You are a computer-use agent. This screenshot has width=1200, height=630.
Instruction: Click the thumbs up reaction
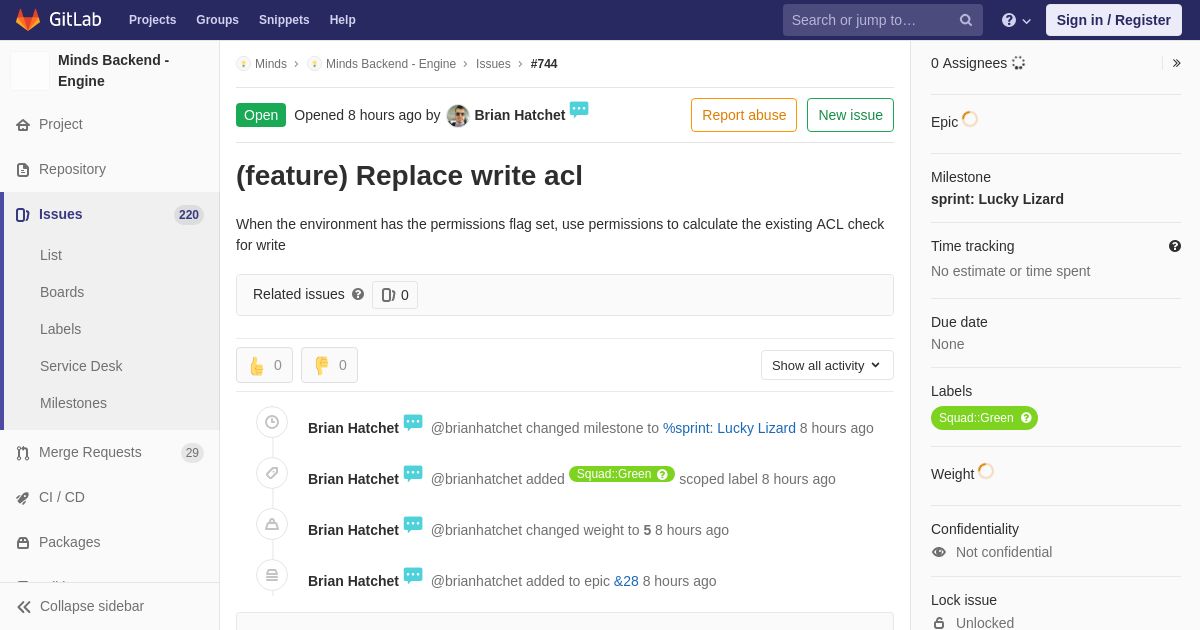[264, 365]
